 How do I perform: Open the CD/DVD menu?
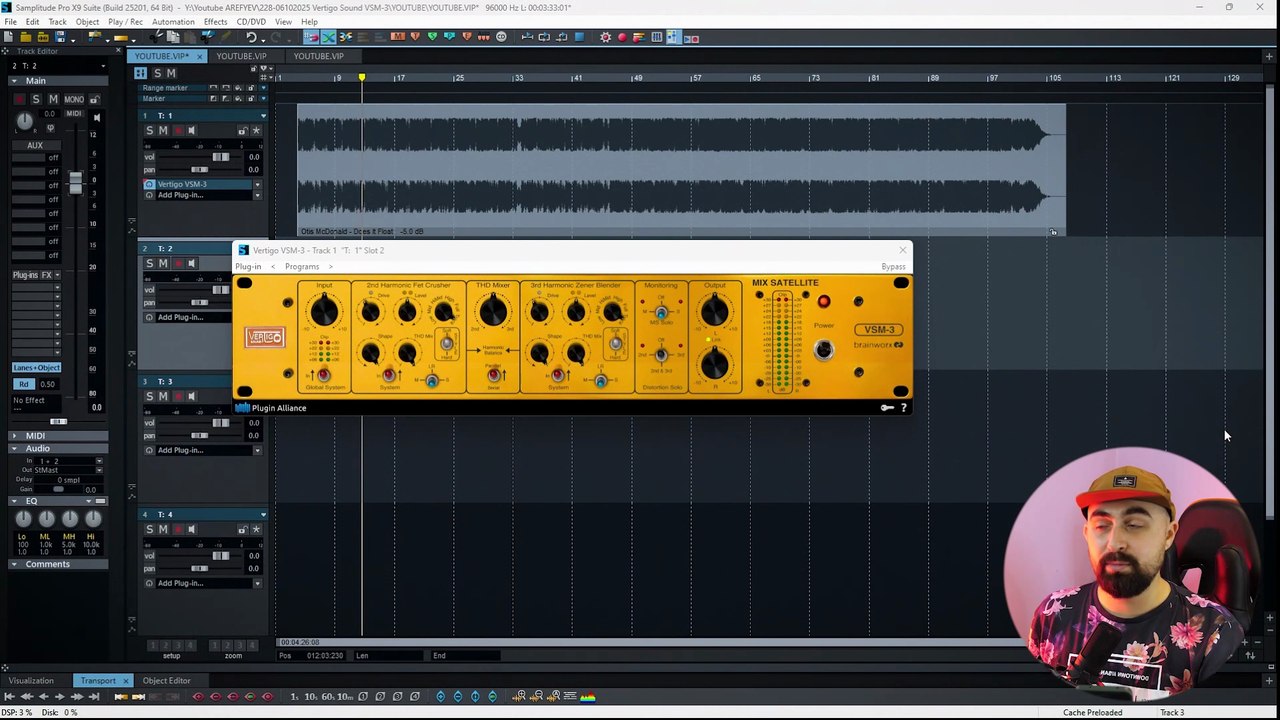coord(251,22)
